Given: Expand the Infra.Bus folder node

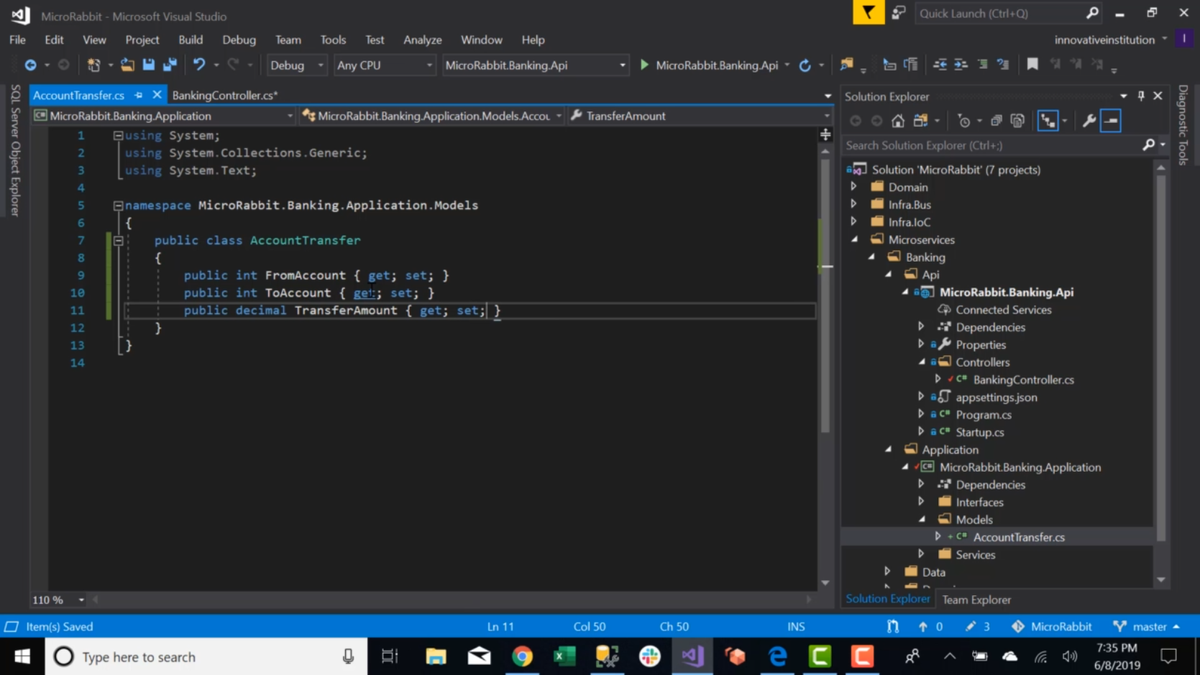Looking at the screenshot, I should [x=854, y=204].
